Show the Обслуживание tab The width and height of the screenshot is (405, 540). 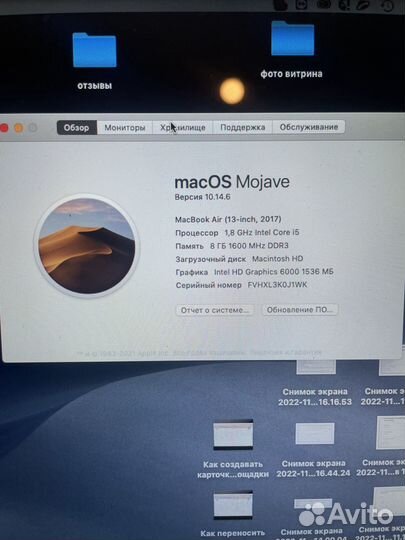[309, 127]
